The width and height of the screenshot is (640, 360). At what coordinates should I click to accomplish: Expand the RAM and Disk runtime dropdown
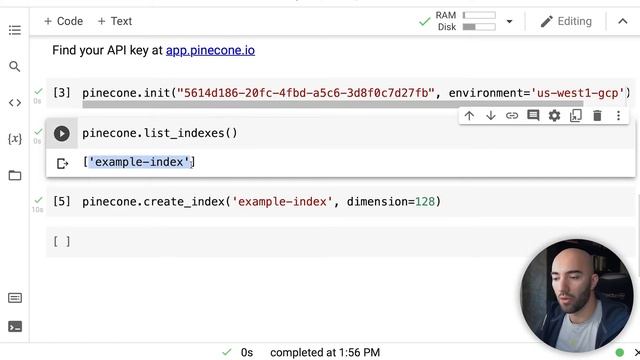click(x=509, y=21)
